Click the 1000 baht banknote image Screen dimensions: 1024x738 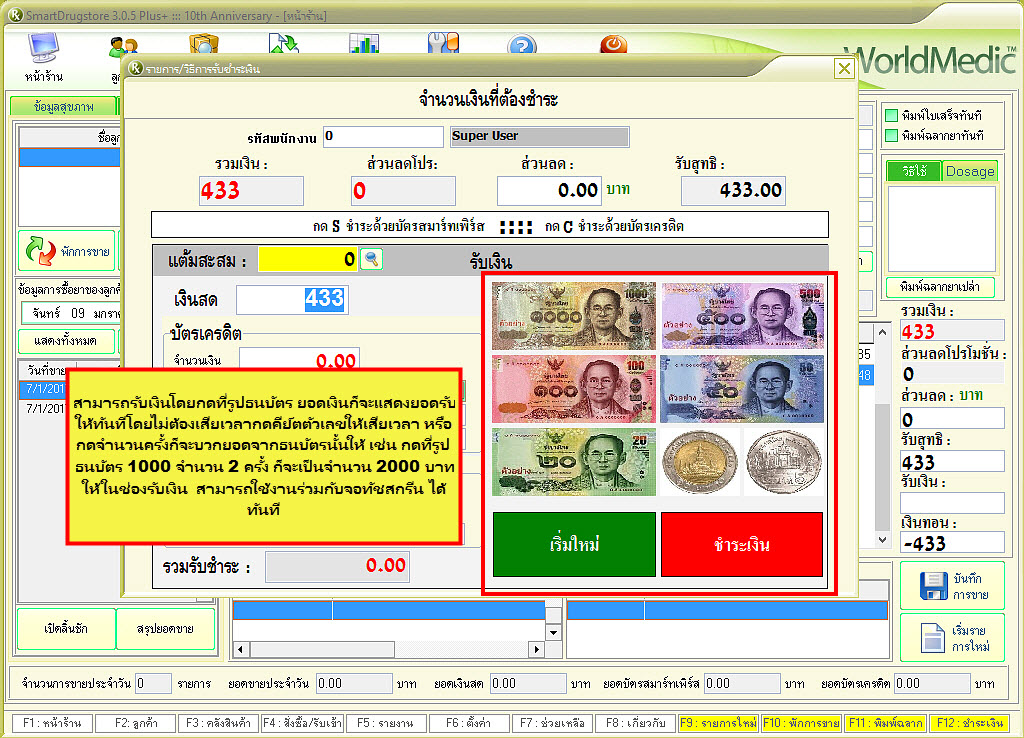(x=574, y=315)
